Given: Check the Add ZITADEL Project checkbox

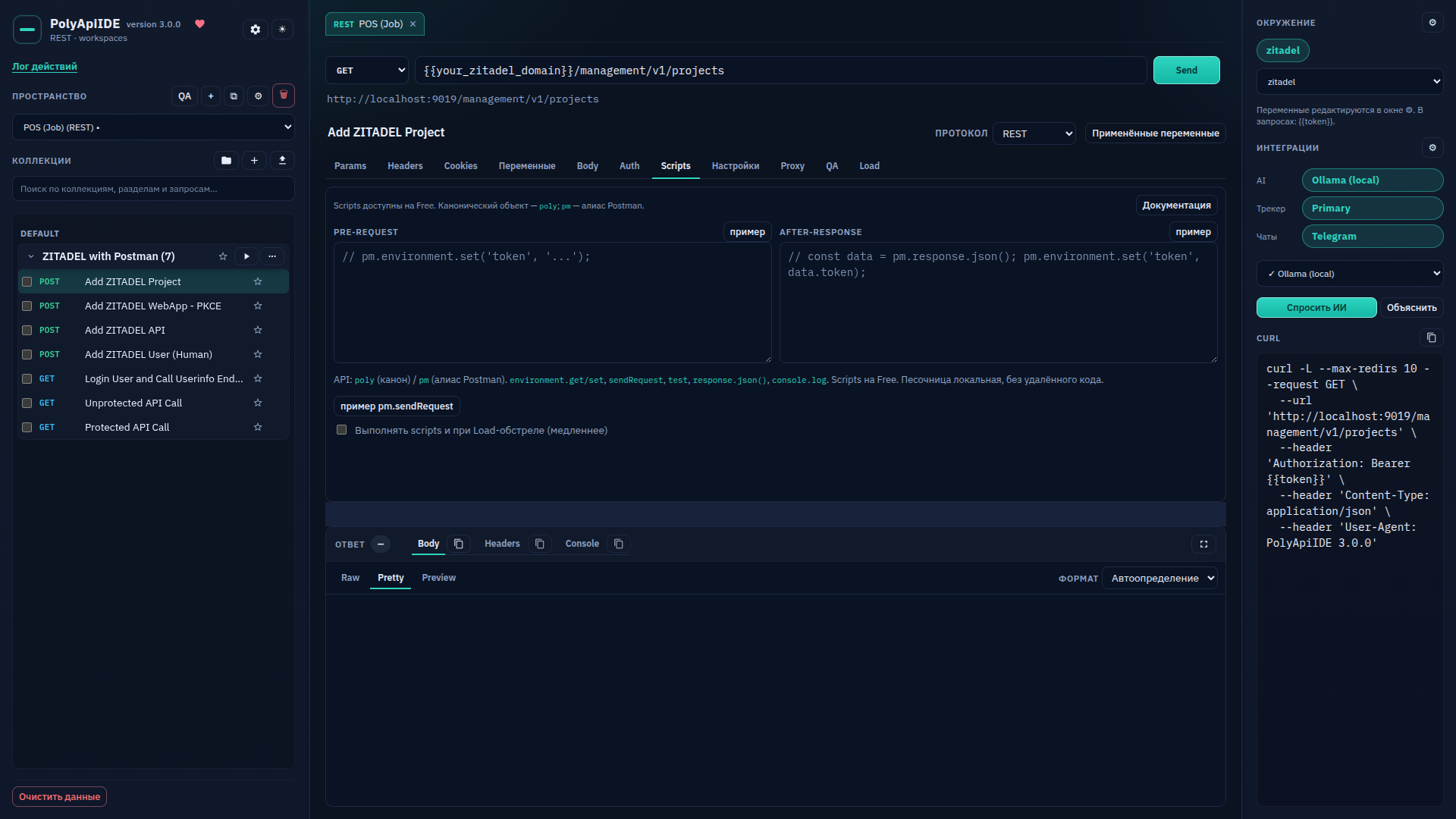Looking at the screenshot, I should point(27,281).
